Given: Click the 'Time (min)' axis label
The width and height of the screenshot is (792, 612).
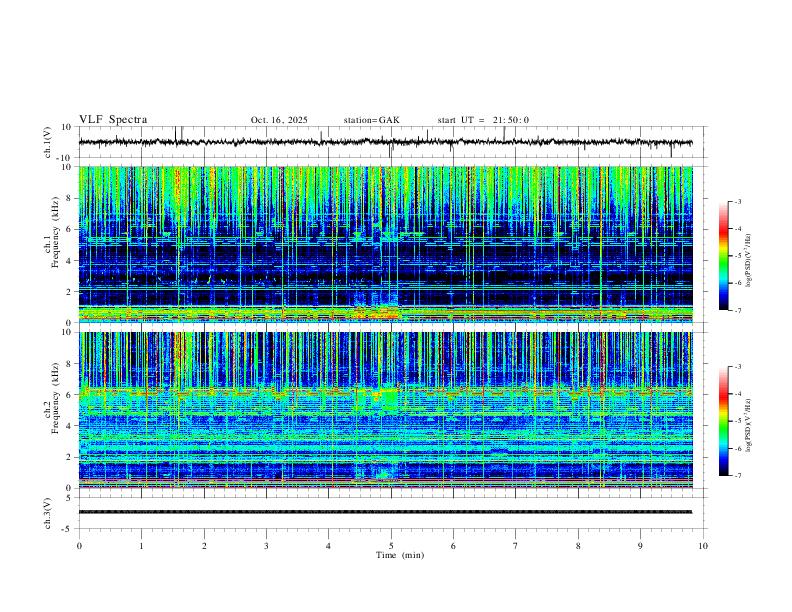Looking at the screenshot, I should 400,555.
